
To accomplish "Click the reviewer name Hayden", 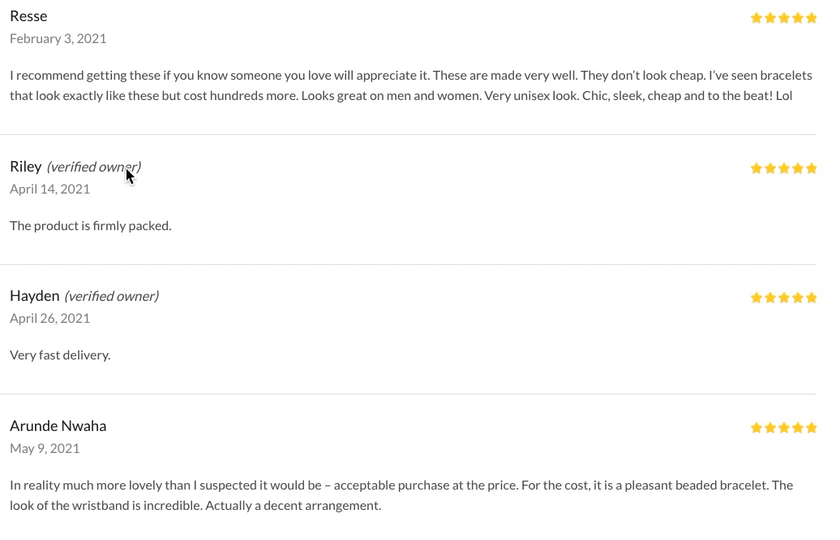I will click(34, 296).
